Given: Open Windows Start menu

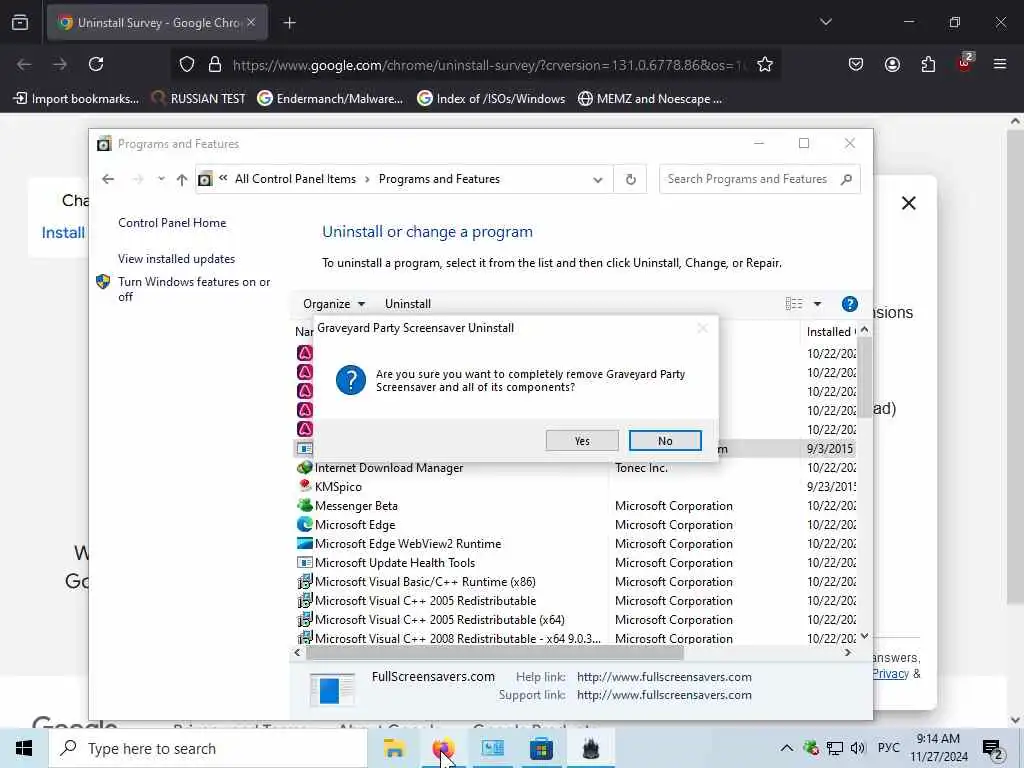Looking at the screenshot, I should coord(24,748).
